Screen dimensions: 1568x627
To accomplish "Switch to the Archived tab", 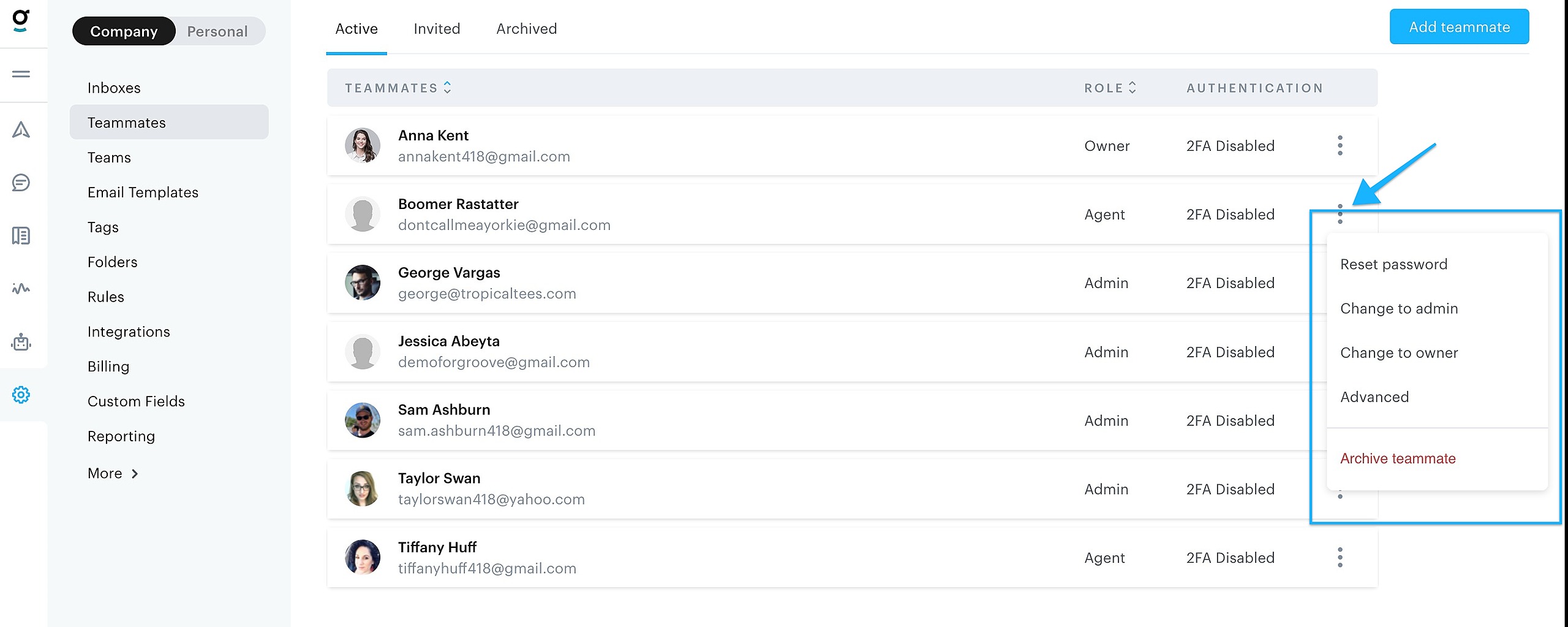I will pos(527,29).
